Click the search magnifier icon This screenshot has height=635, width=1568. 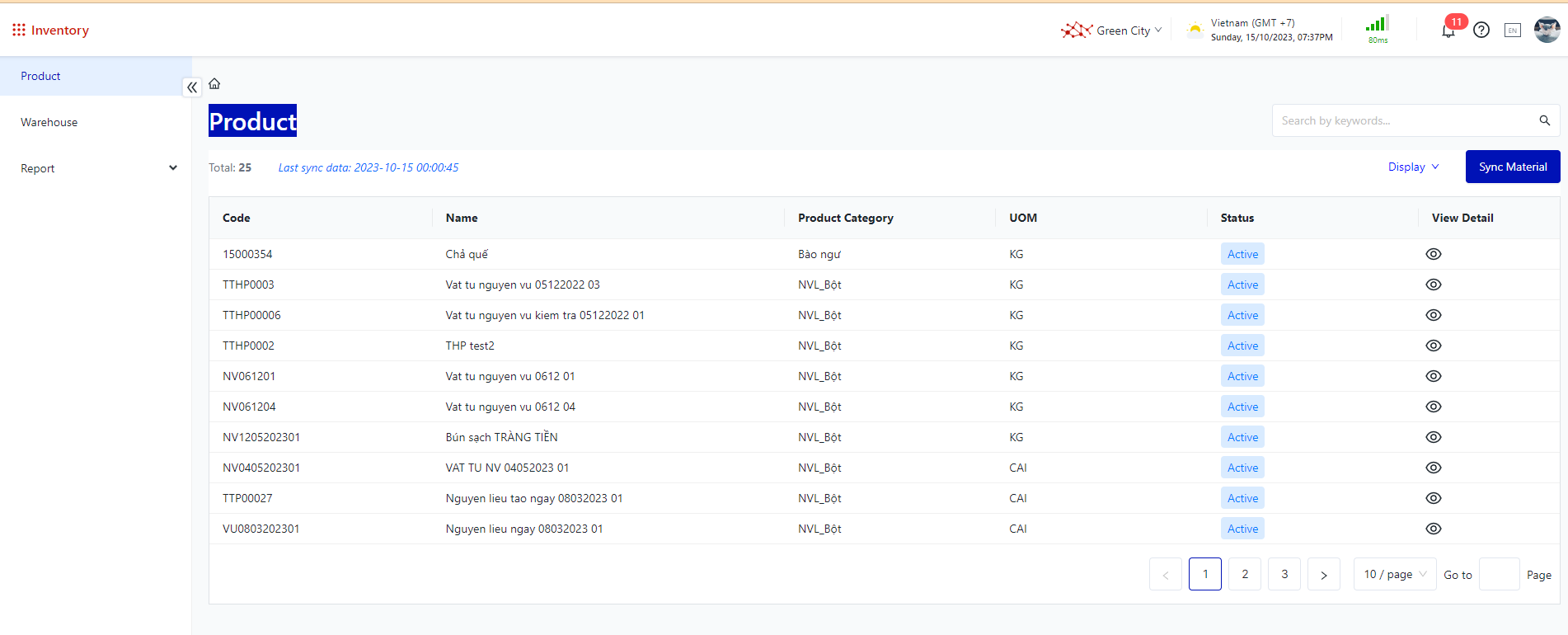(x=1544, y=120)
